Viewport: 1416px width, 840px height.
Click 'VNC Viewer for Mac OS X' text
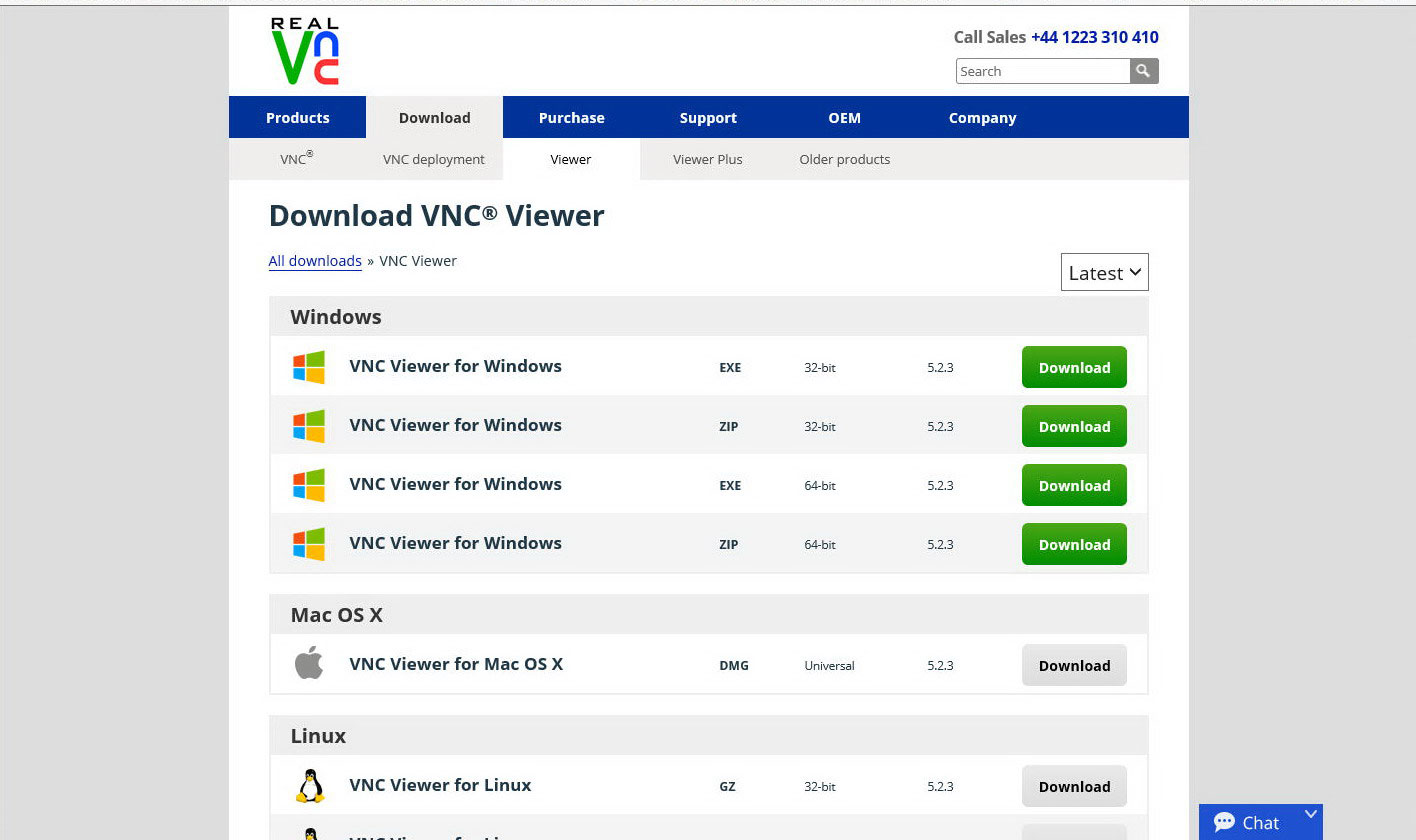[456, 663]
